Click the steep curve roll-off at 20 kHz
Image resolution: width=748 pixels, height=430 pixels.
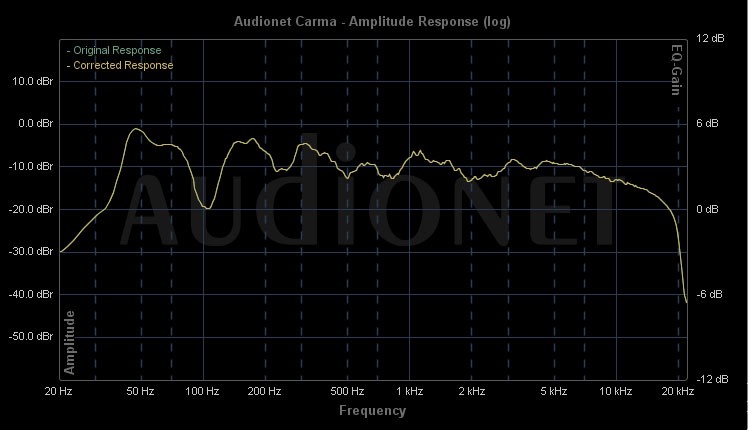pyautogui.click(x=682, y=258)
